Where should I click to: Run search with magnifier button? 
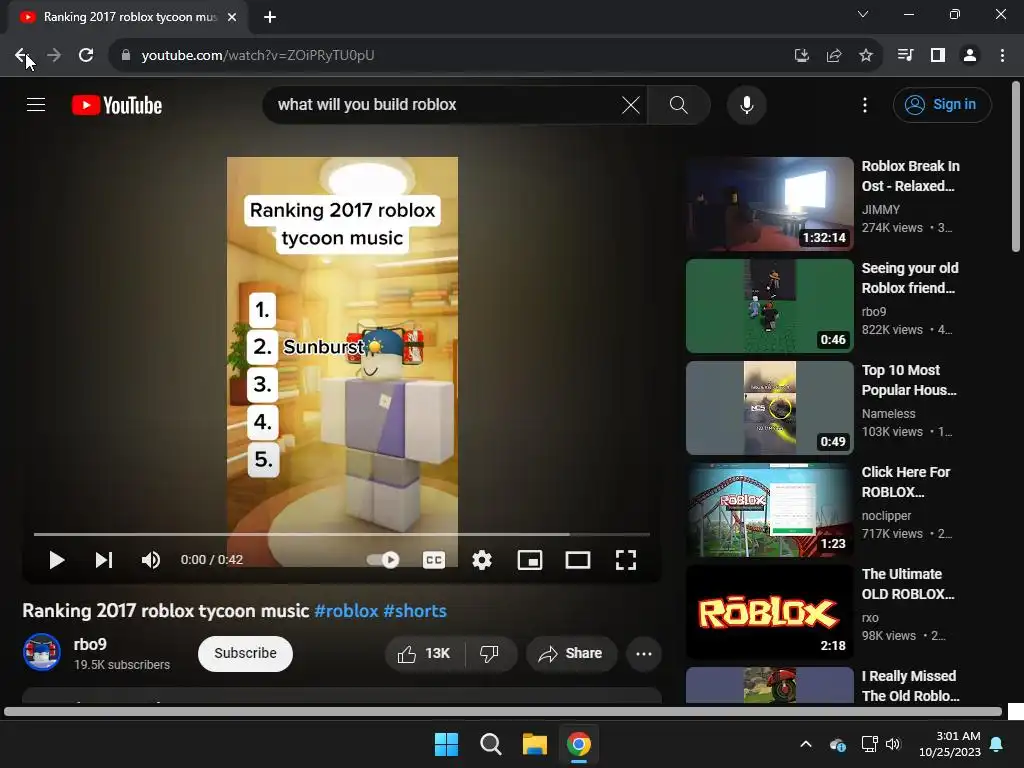pyautogui.click(x=679, y=104)
